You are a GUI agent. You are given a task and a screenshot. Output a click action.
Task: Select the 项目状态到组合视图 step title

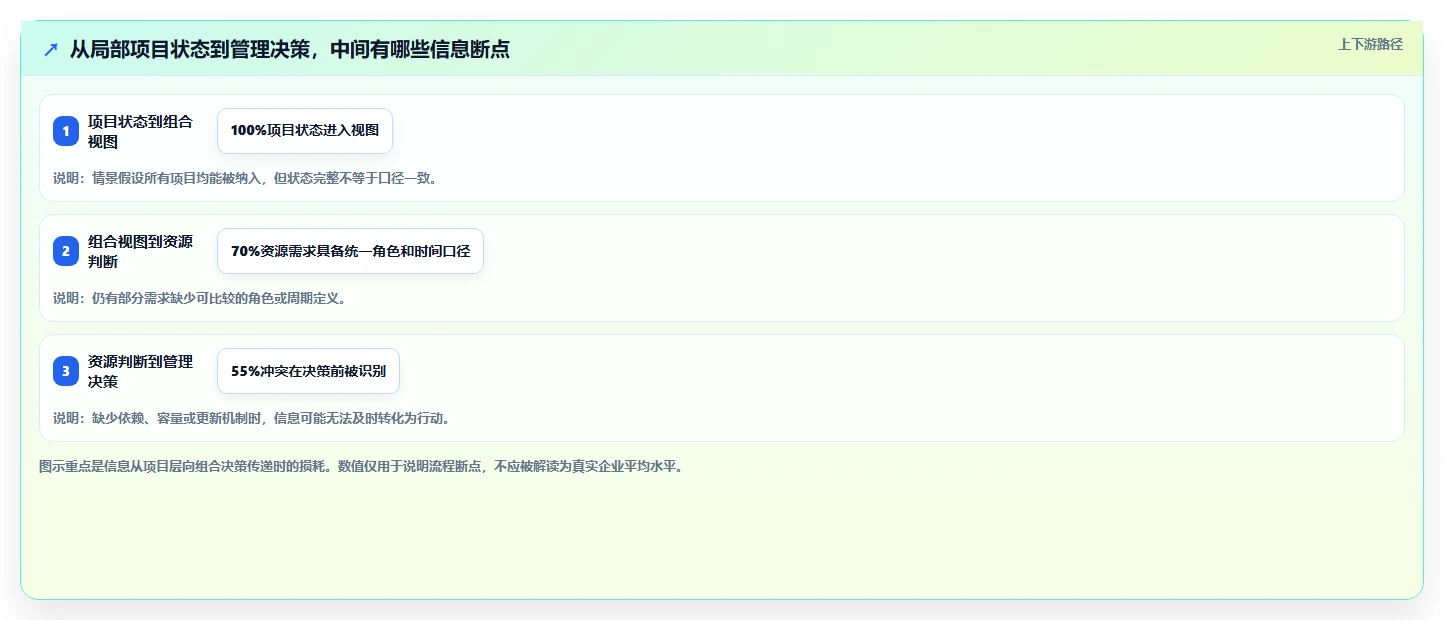click(140, 131)
